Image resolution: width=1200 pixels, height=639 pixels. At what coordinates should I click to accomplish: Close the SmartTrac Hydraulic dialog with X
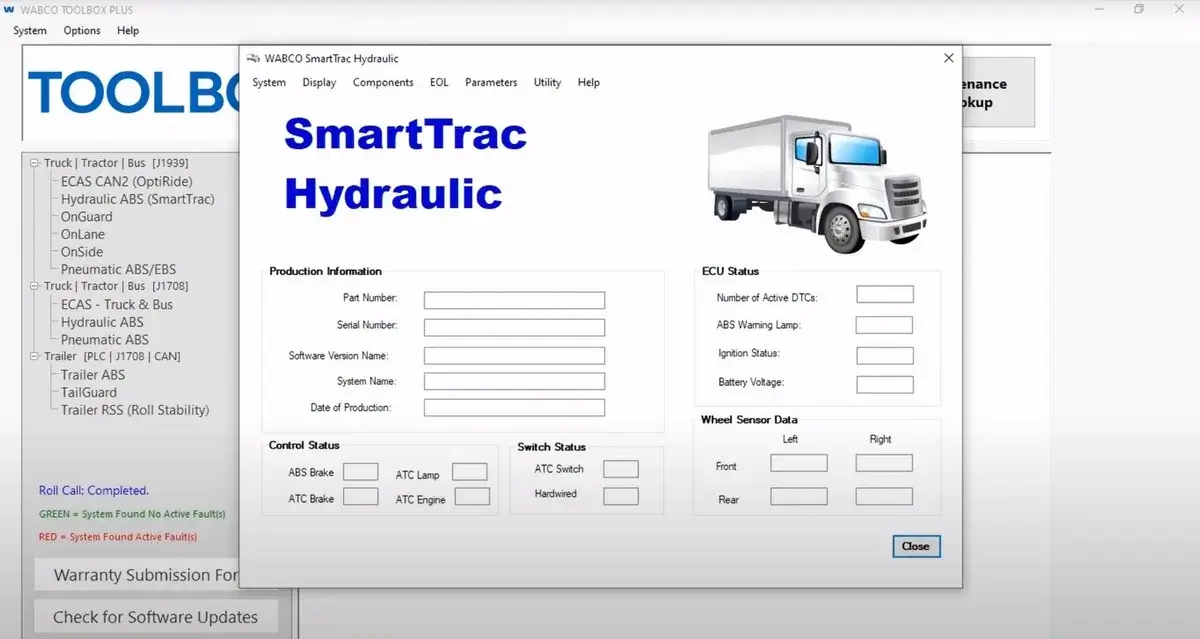tap(948, 58)
